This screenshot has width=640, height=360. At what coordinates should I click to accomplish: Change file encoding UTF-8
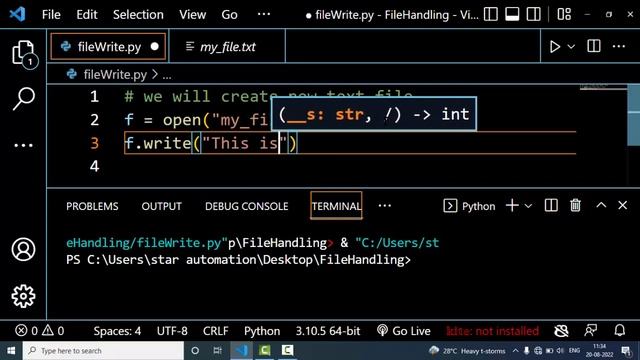(x=172, y=331)
